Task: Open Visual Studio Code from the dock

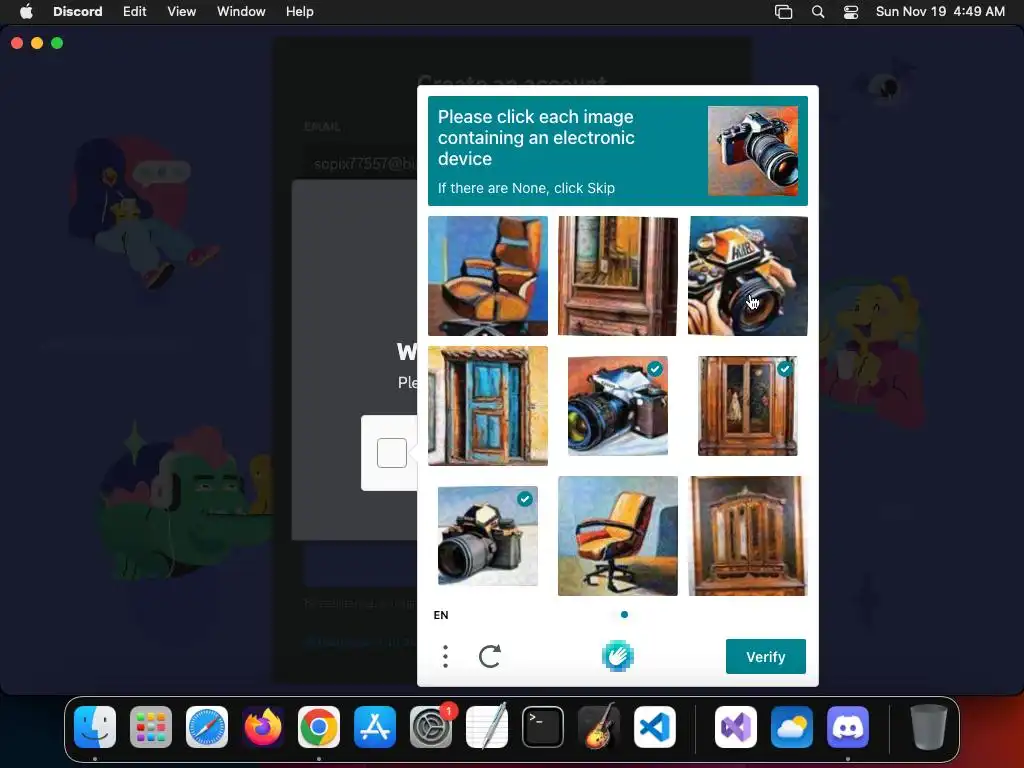Action: tap(654, 727)
